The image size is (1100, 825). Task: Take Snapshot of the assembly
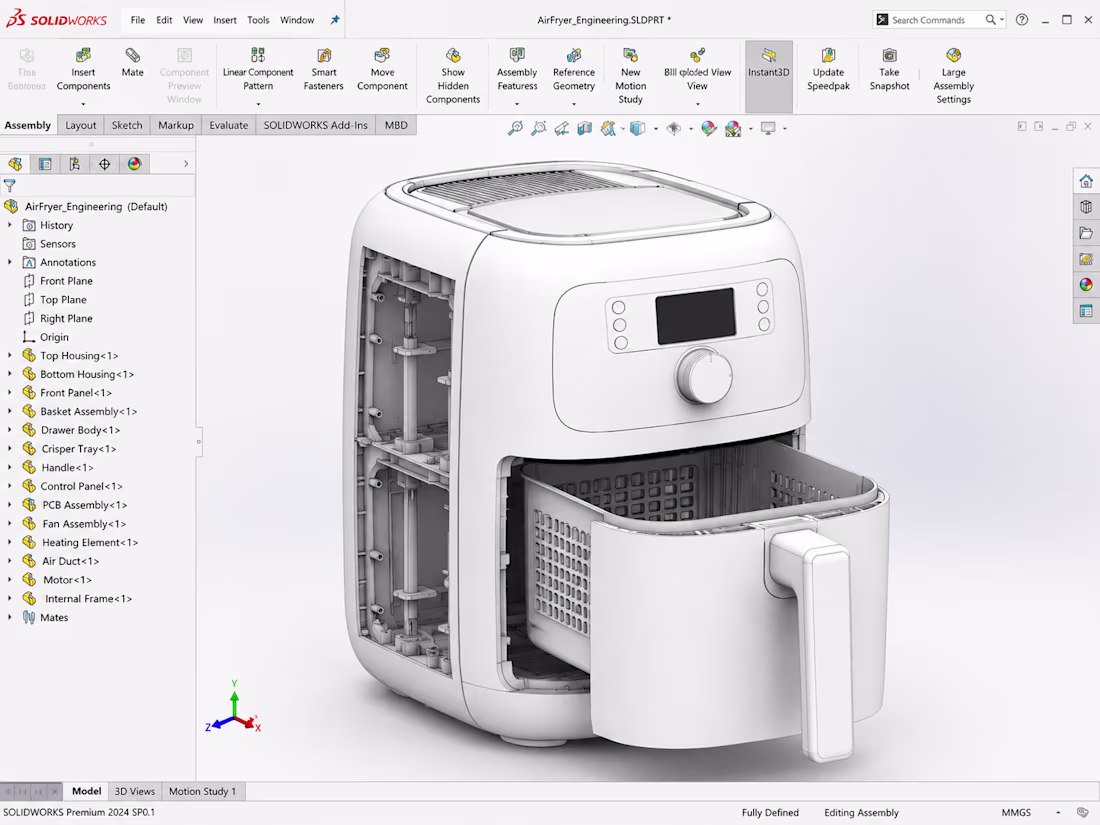889,69
